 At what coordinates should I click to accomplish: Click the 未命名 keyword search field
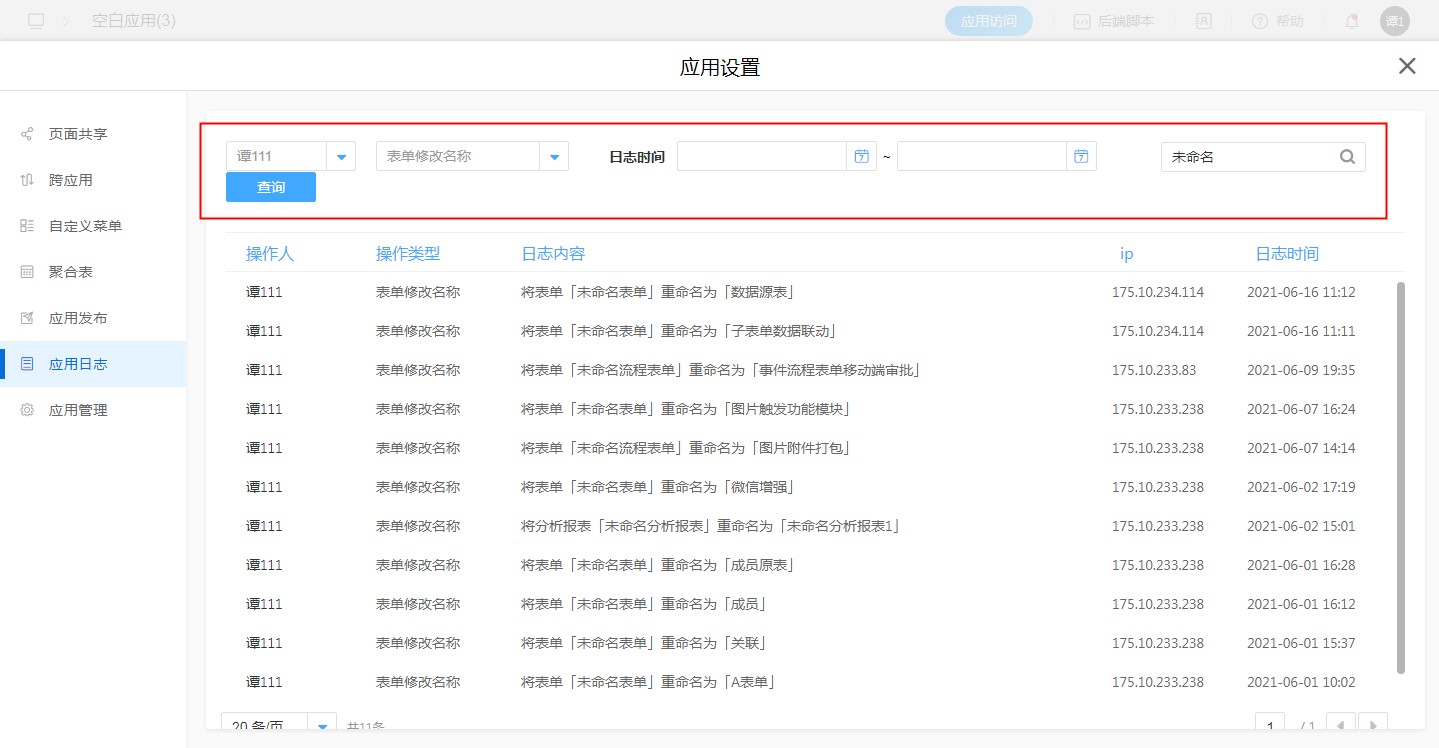(1250, 157)
